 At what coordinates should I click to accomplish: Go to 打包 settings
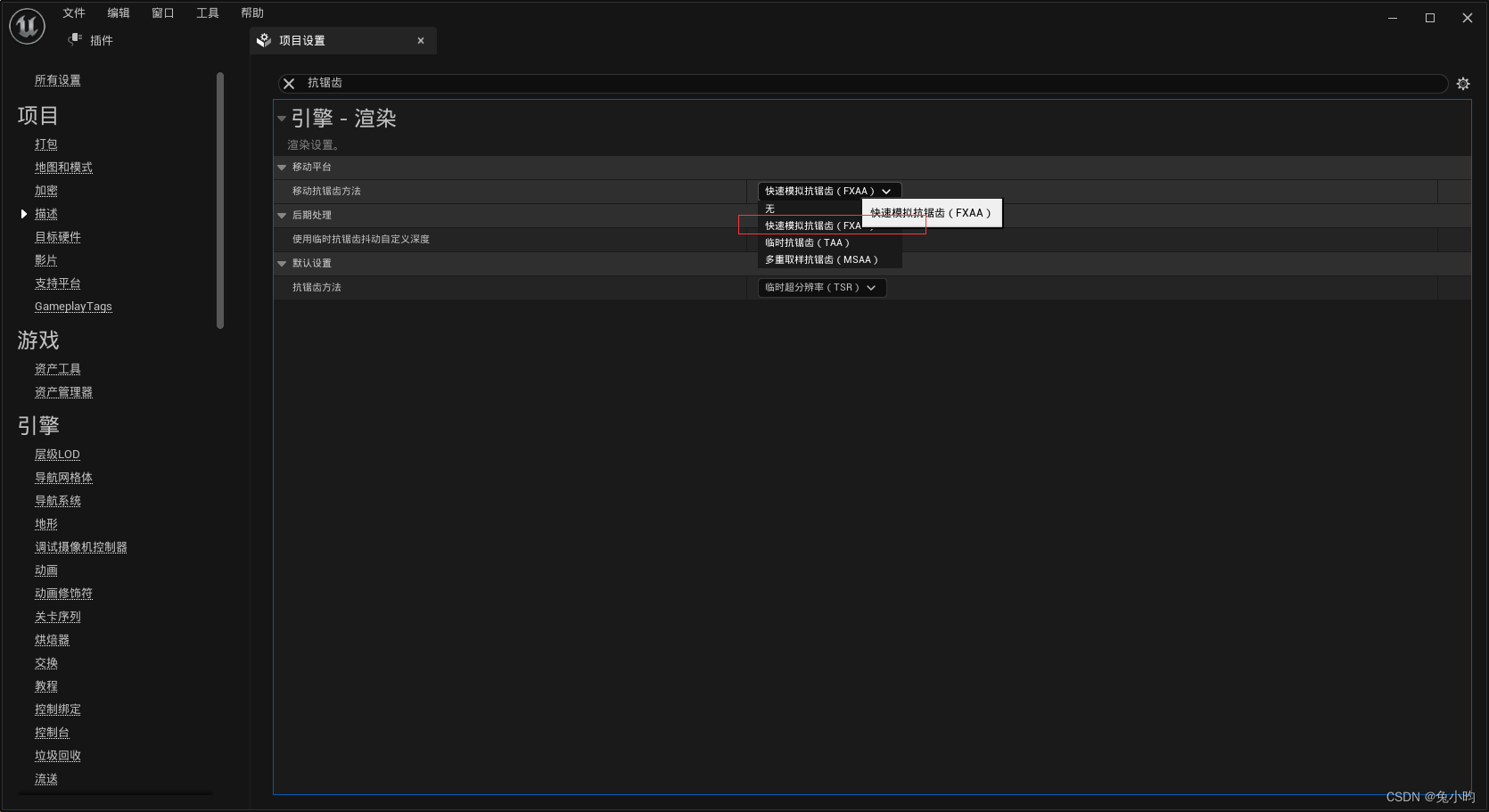pyautogui.click(x=46, y=144)
